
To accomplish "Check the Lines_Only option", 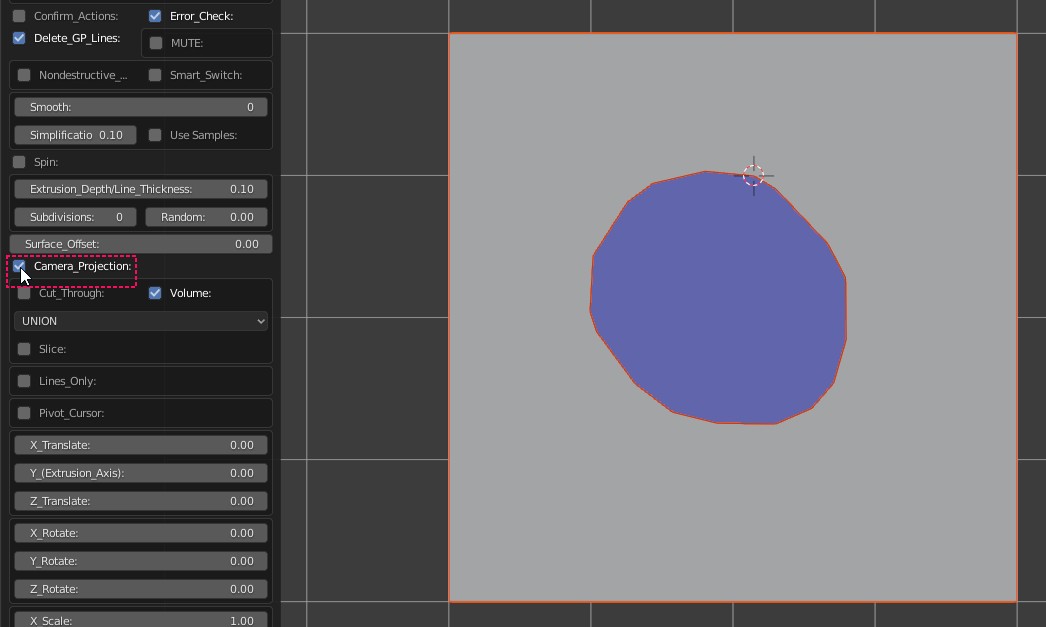I will pyautogui.click(x=25, y=381).
